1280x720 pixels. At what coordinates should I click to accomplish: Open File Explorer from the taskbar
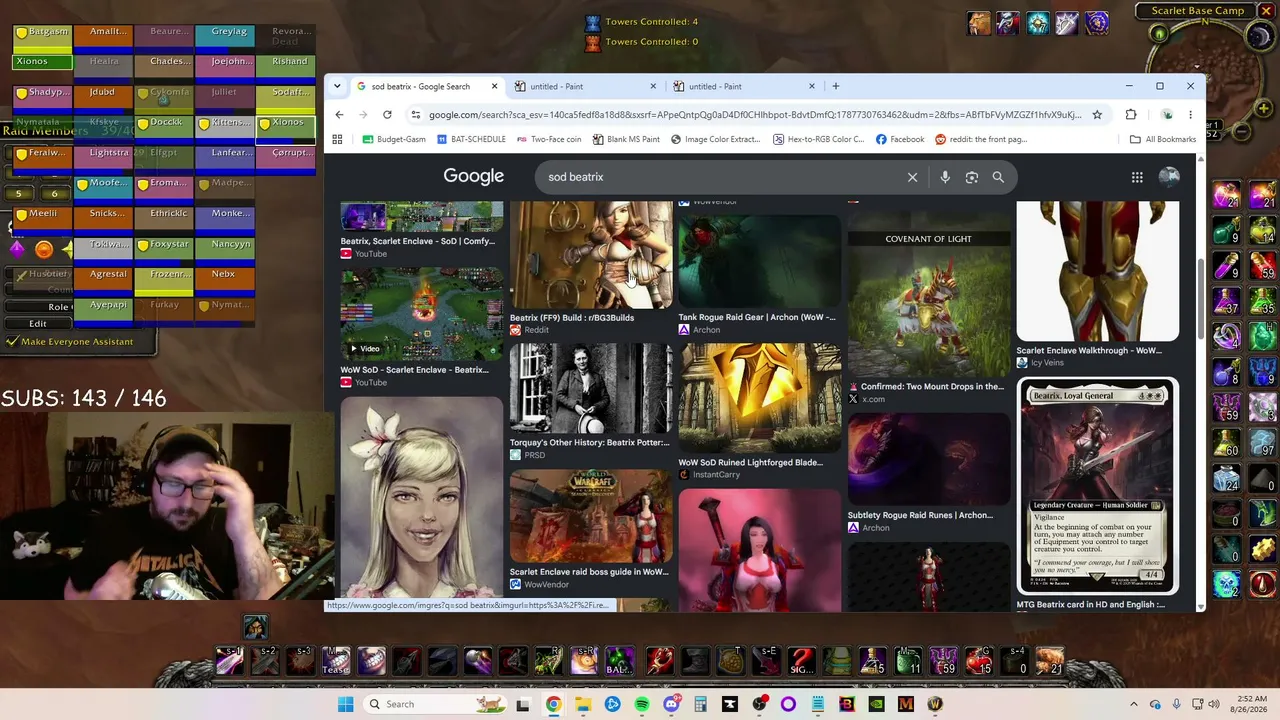pyautogui.click(x=583, y=704)
